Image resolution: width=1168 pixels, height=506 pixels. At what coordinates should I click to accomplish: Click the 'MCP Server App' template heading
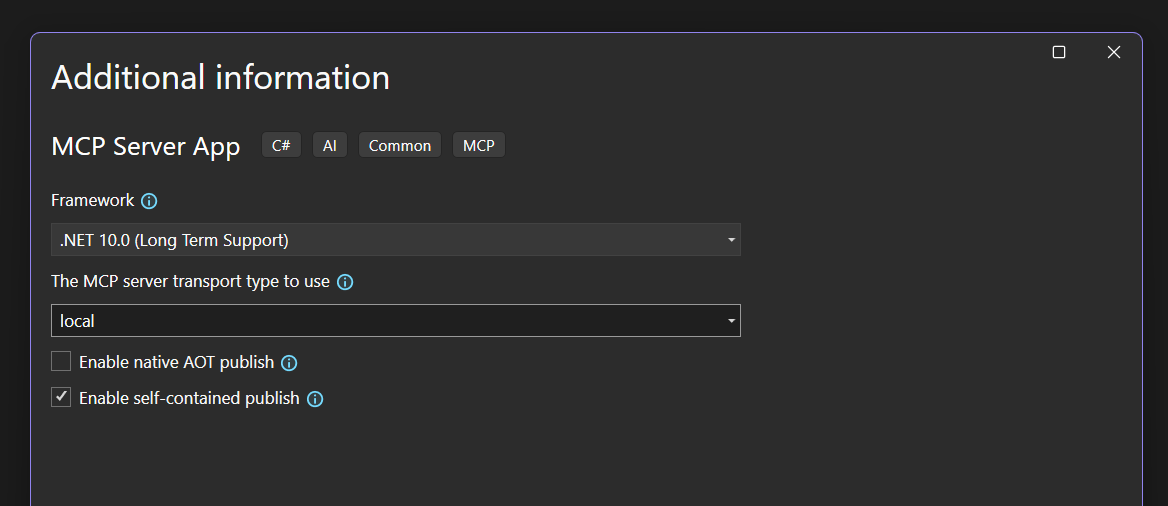[x=146, y=146]
